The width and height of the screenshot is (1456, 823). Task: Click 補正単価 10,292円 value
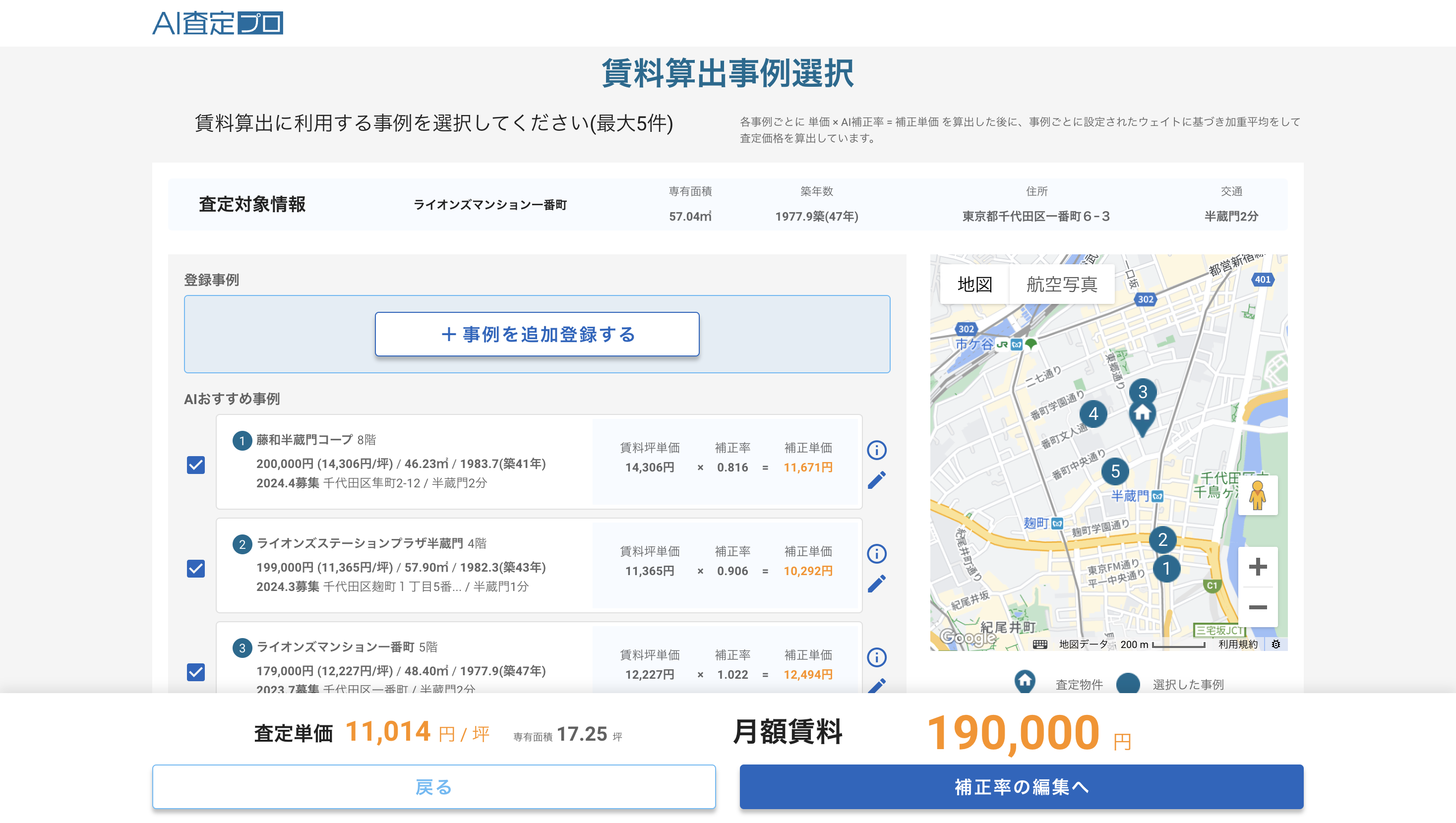[x=808, y=571]
